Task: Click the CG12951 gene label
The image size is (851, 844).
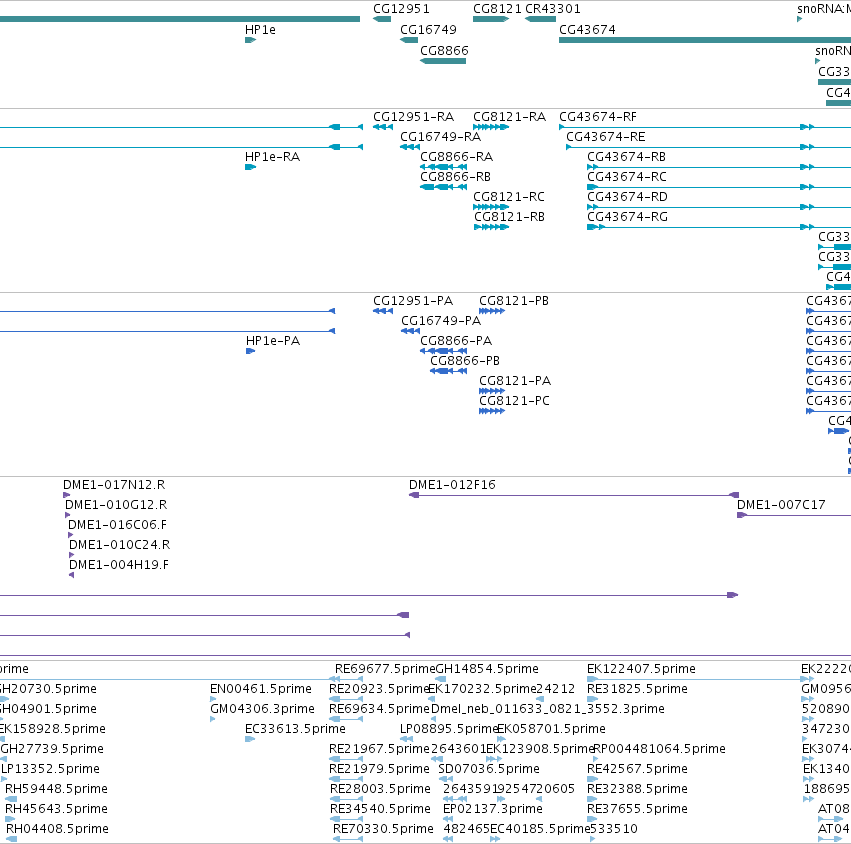Action: click(x=401, y=9)
